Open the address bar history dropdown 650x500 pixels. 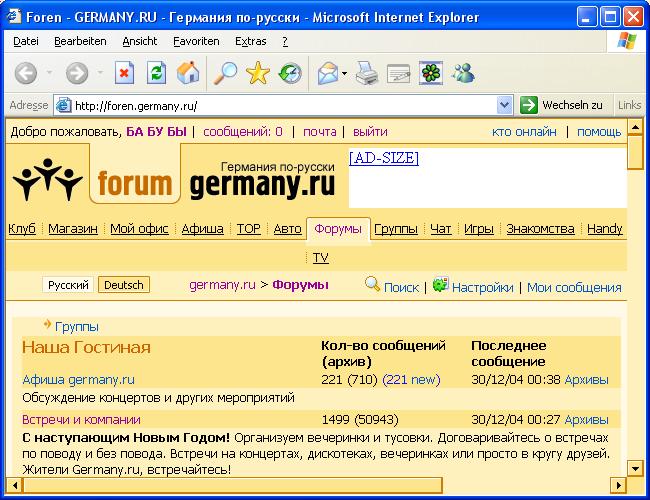504,105
